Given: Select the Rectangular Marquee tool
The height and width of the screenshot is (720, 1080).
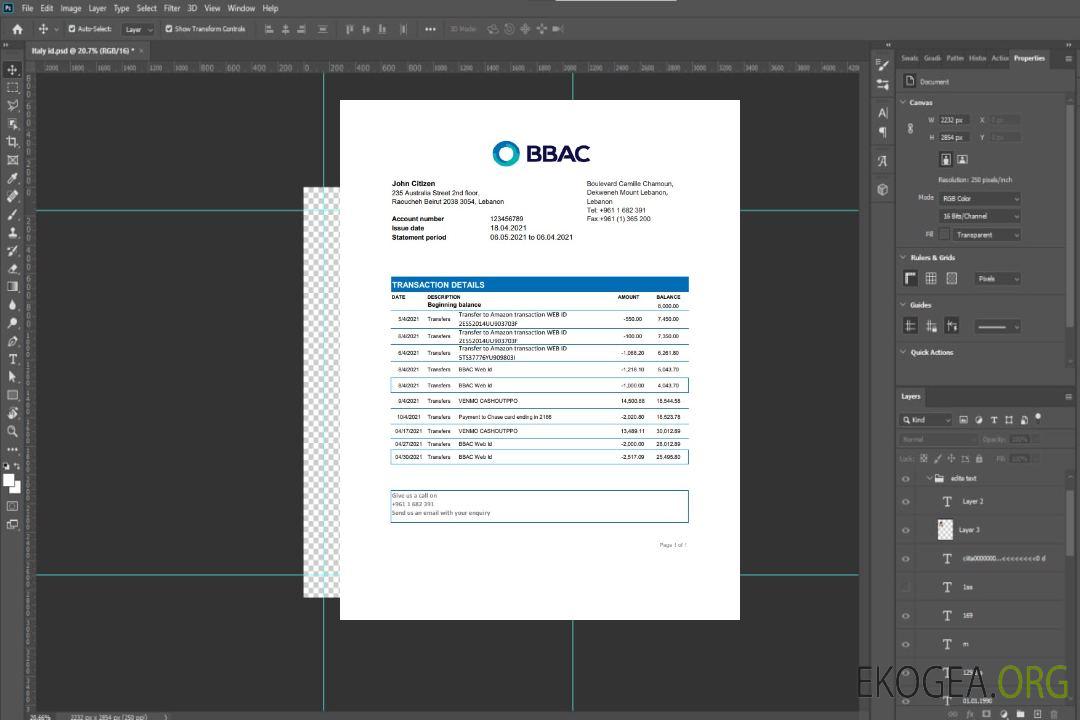Looking at the screenshot, I should 12,88.
